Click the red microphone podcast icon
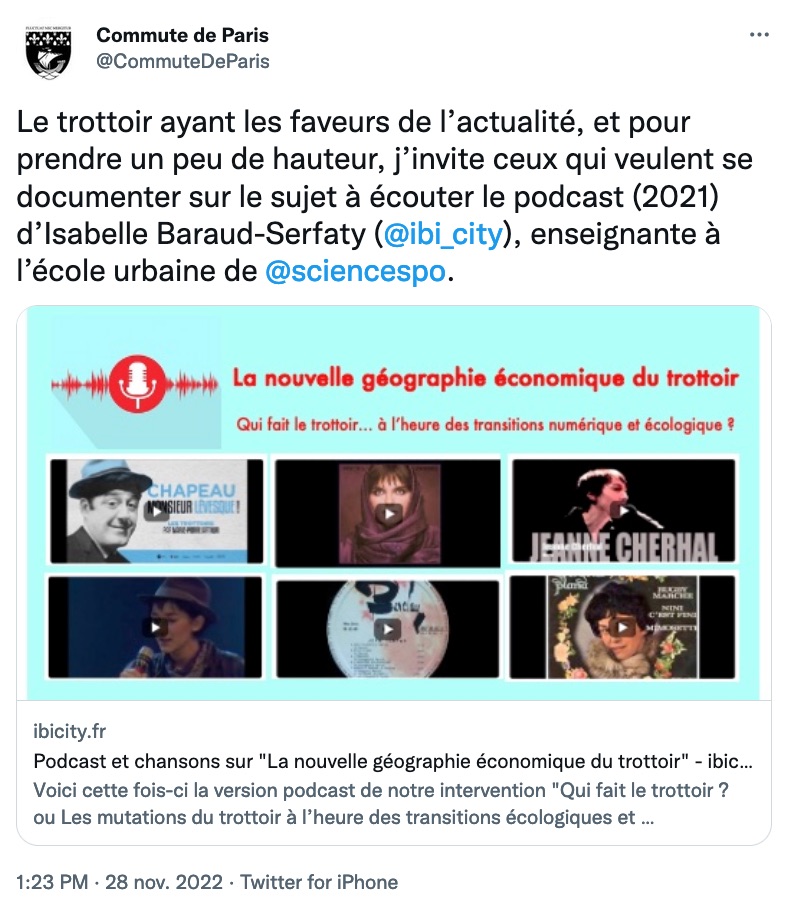Viewport: 790px width, 914px height. [x=138, y=384]
